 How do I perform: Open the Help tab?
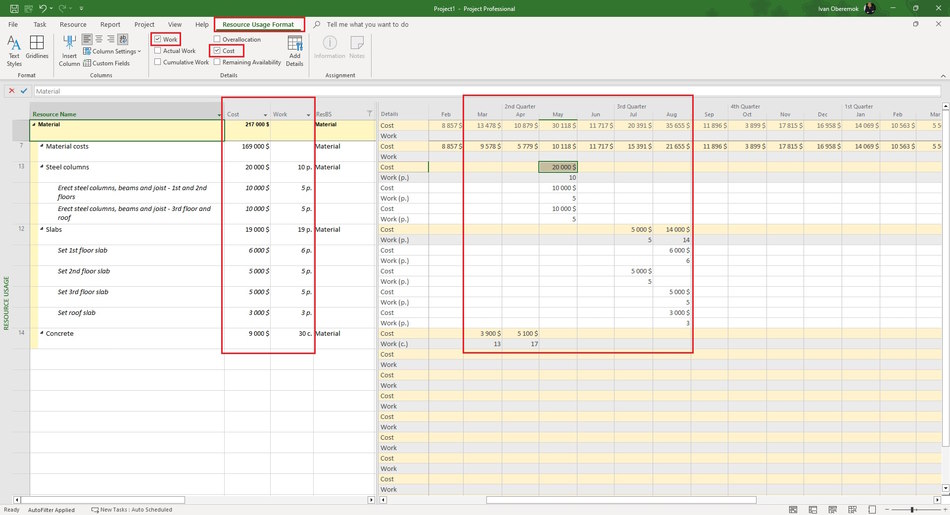(202, 25)
